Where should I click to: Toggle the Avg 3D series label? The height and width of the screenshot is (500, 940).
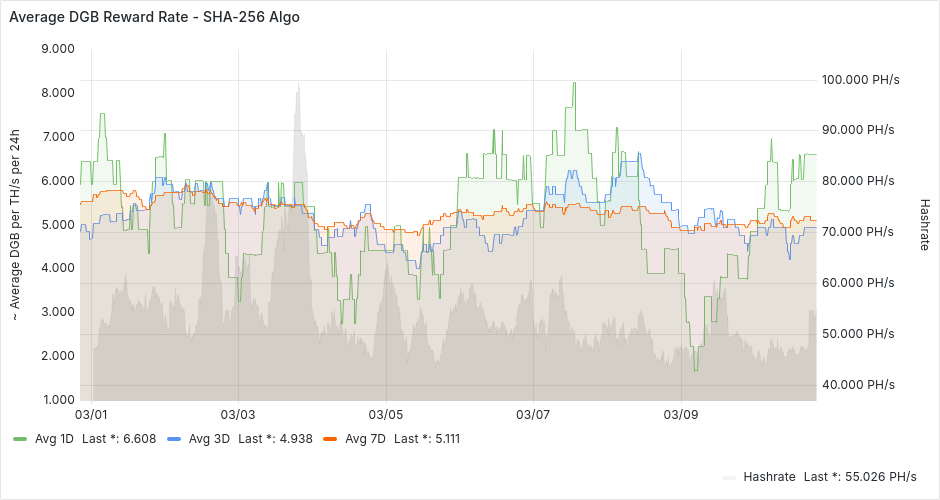point(206,439)
